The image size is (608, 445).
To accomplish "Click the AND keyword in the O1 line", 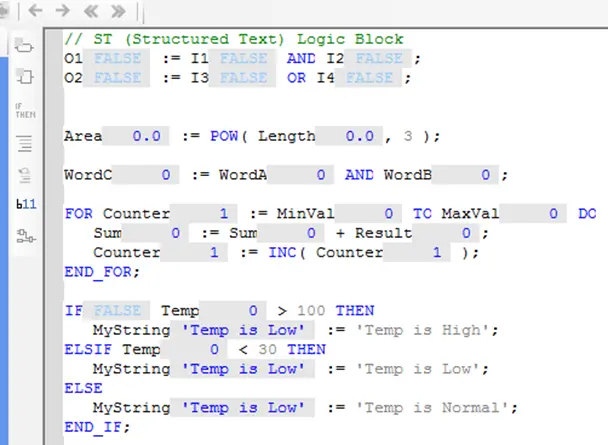I will tap(301, 59).
